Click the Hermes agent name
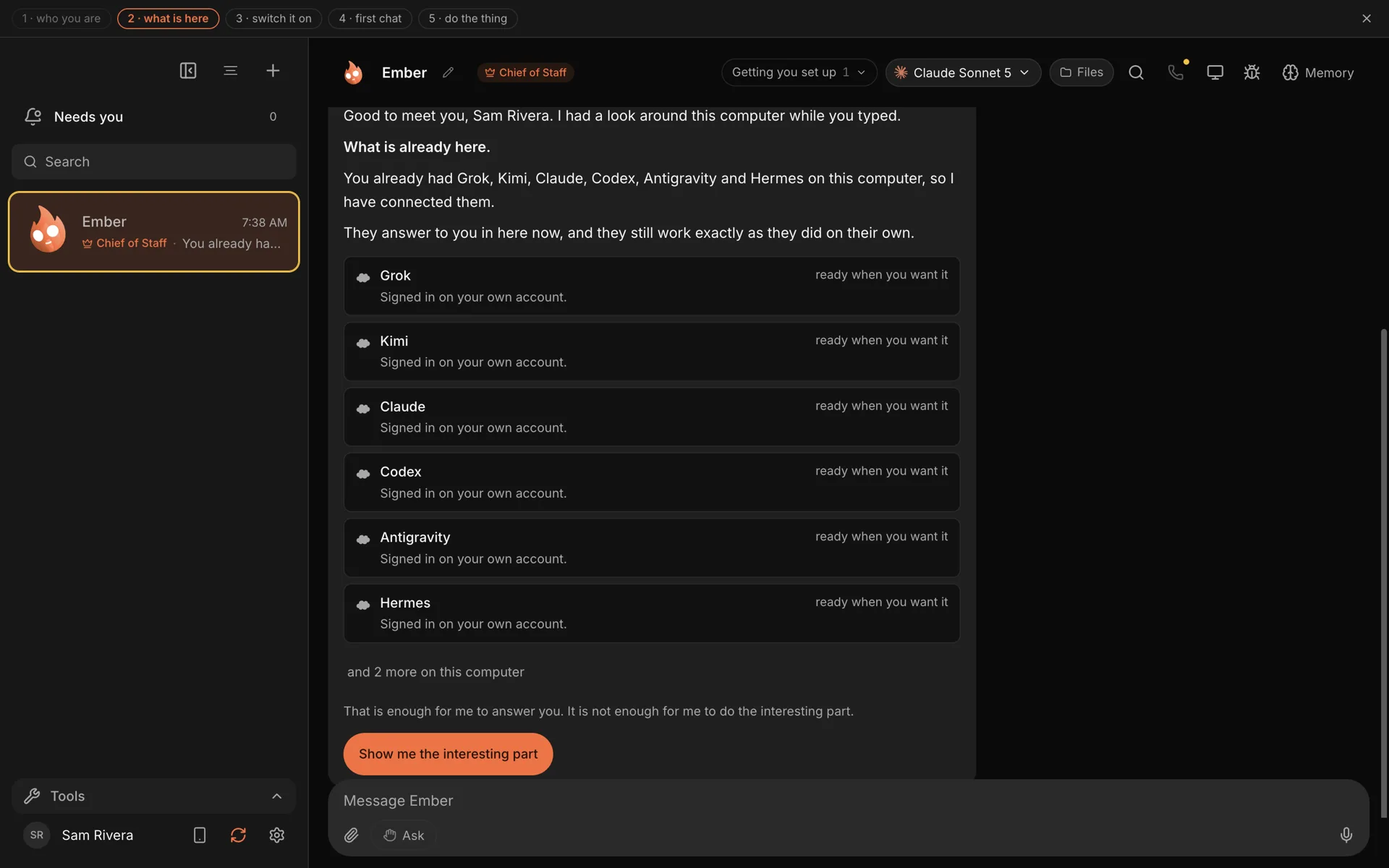1389x868 pixels. tap(405, 603)
